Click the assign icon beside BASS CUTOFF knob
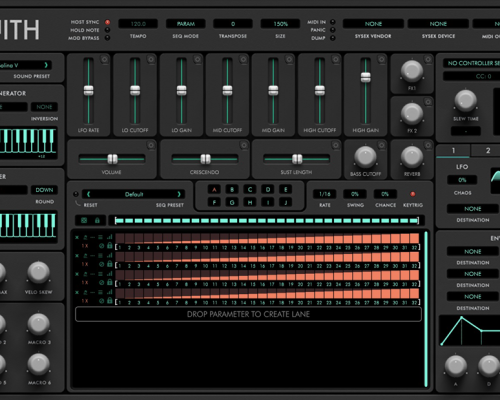Viewport: 500px width, 400px height. coord(381,145)
